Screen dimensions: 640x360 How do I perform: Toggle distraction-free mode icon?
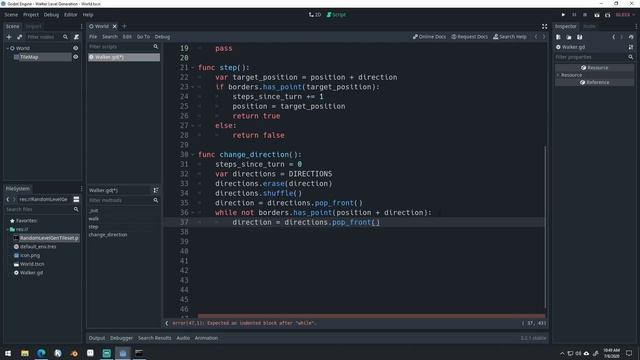pos(544,26)
